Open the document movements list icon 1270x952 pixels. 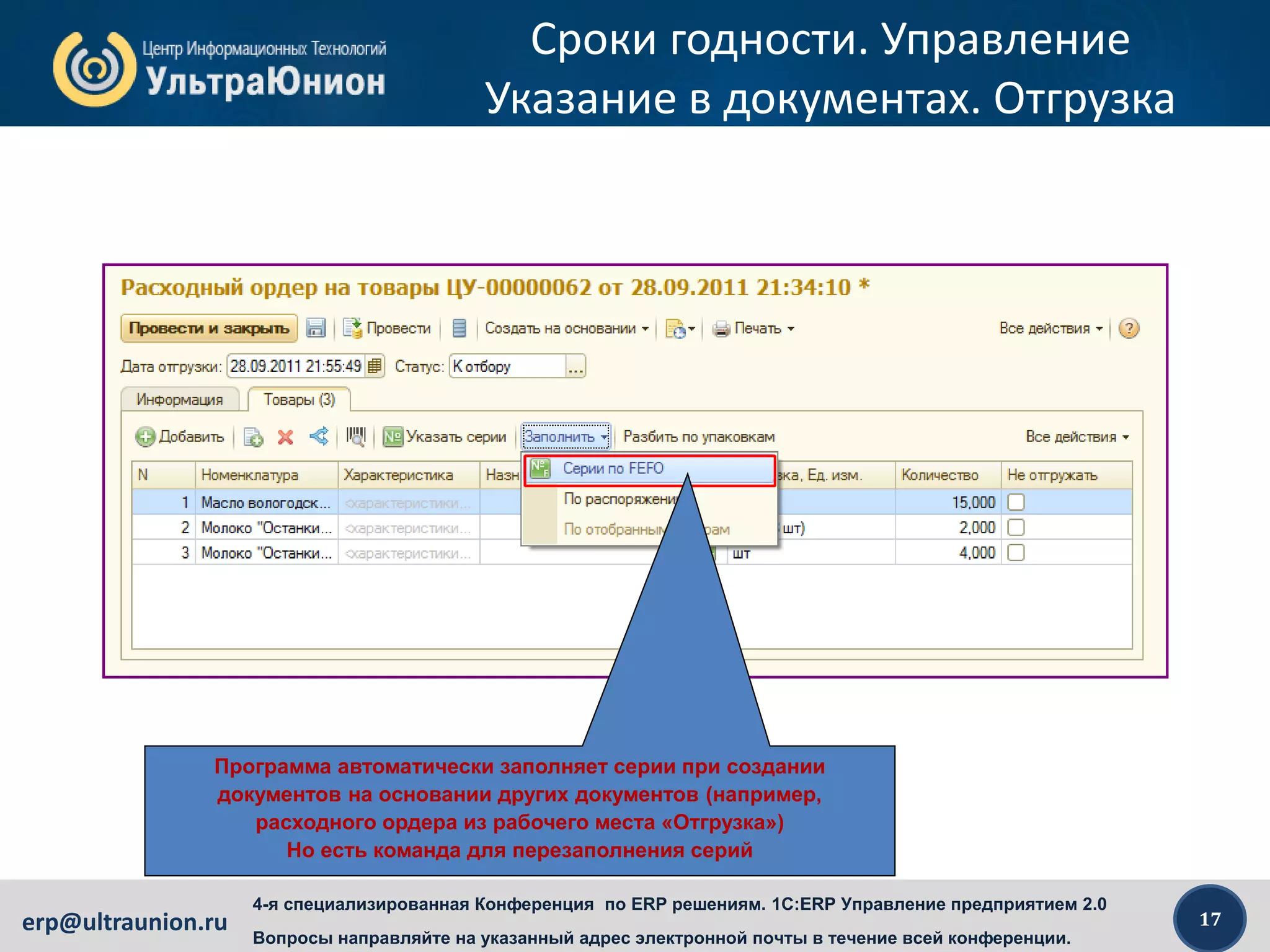[459, 328]
